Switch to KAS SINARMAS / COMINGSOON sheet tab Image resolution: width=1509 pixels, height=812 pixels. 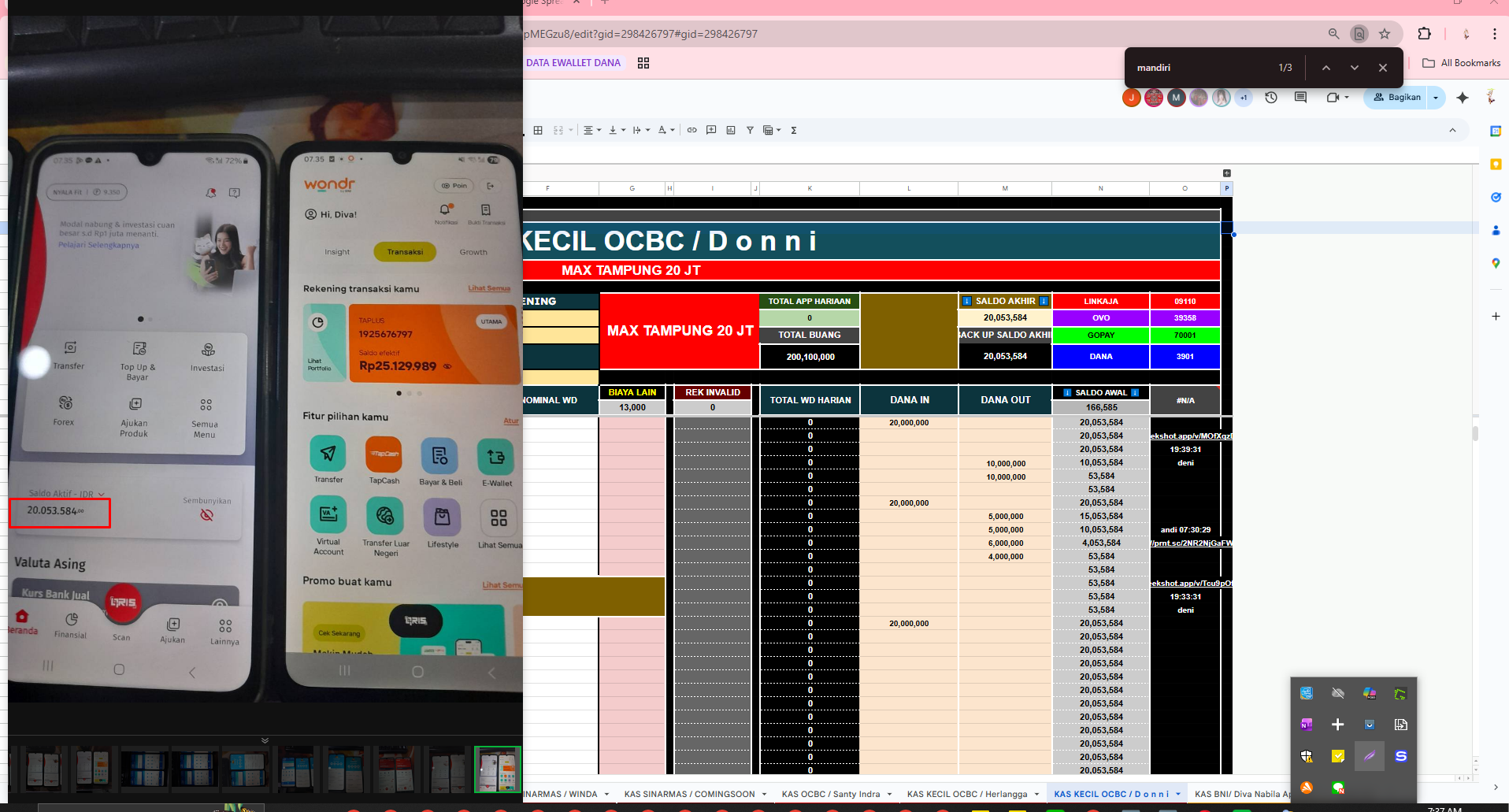[x=689, y=794]
